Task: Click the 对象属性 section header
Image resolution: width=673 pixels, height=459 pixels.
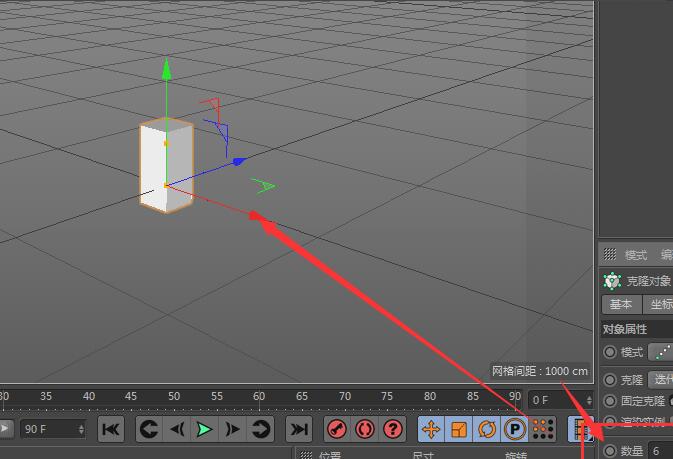Action: [x=625, y=329]
